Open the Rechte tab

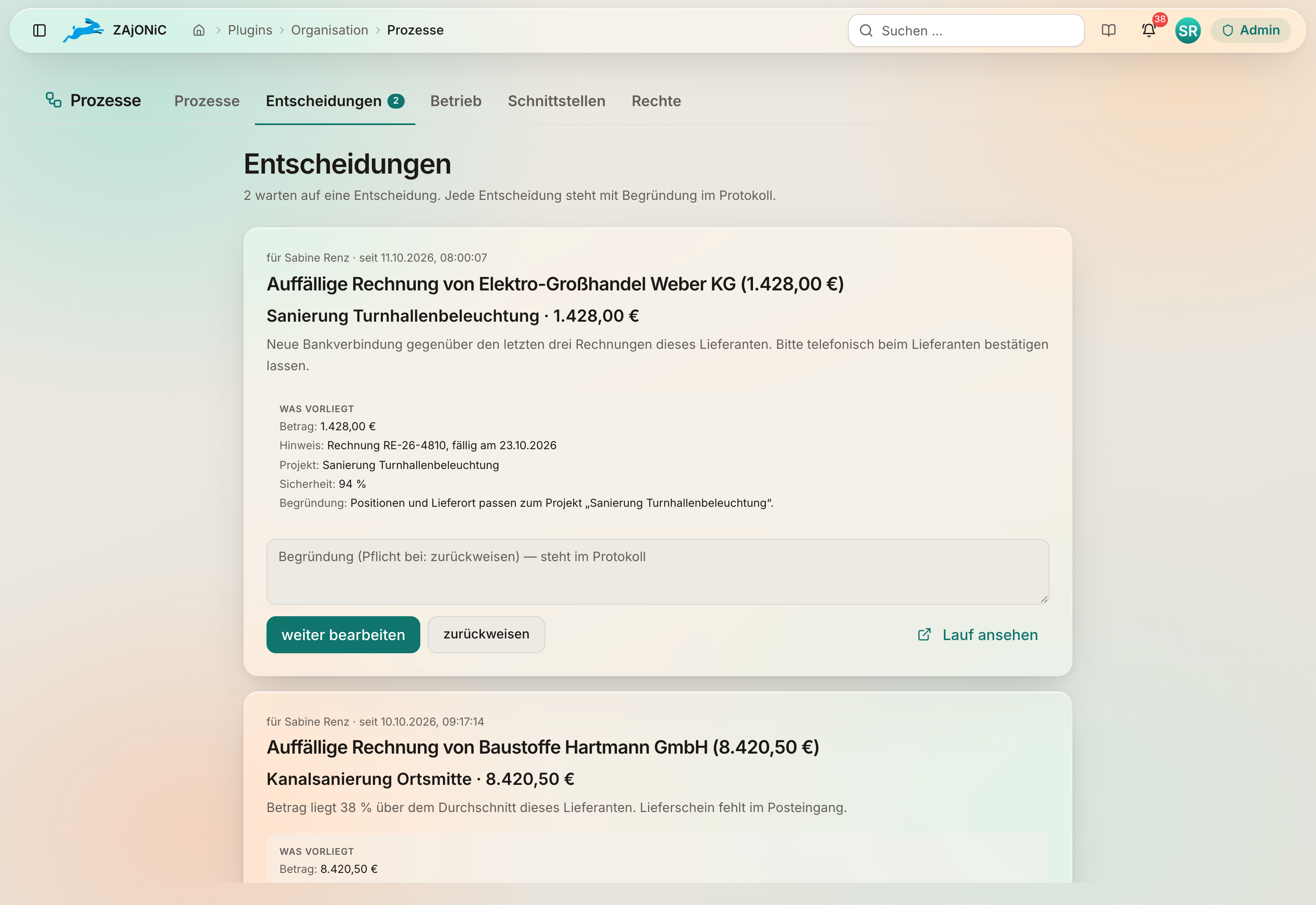click(x=656, y=101)
